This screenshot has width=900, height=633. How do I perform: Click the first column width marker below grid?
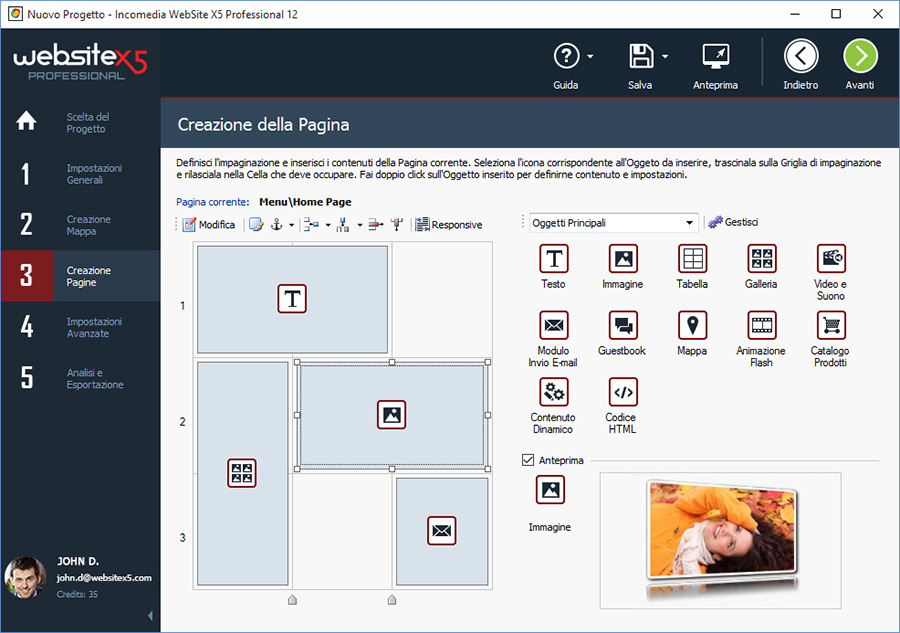click(292, 599)
